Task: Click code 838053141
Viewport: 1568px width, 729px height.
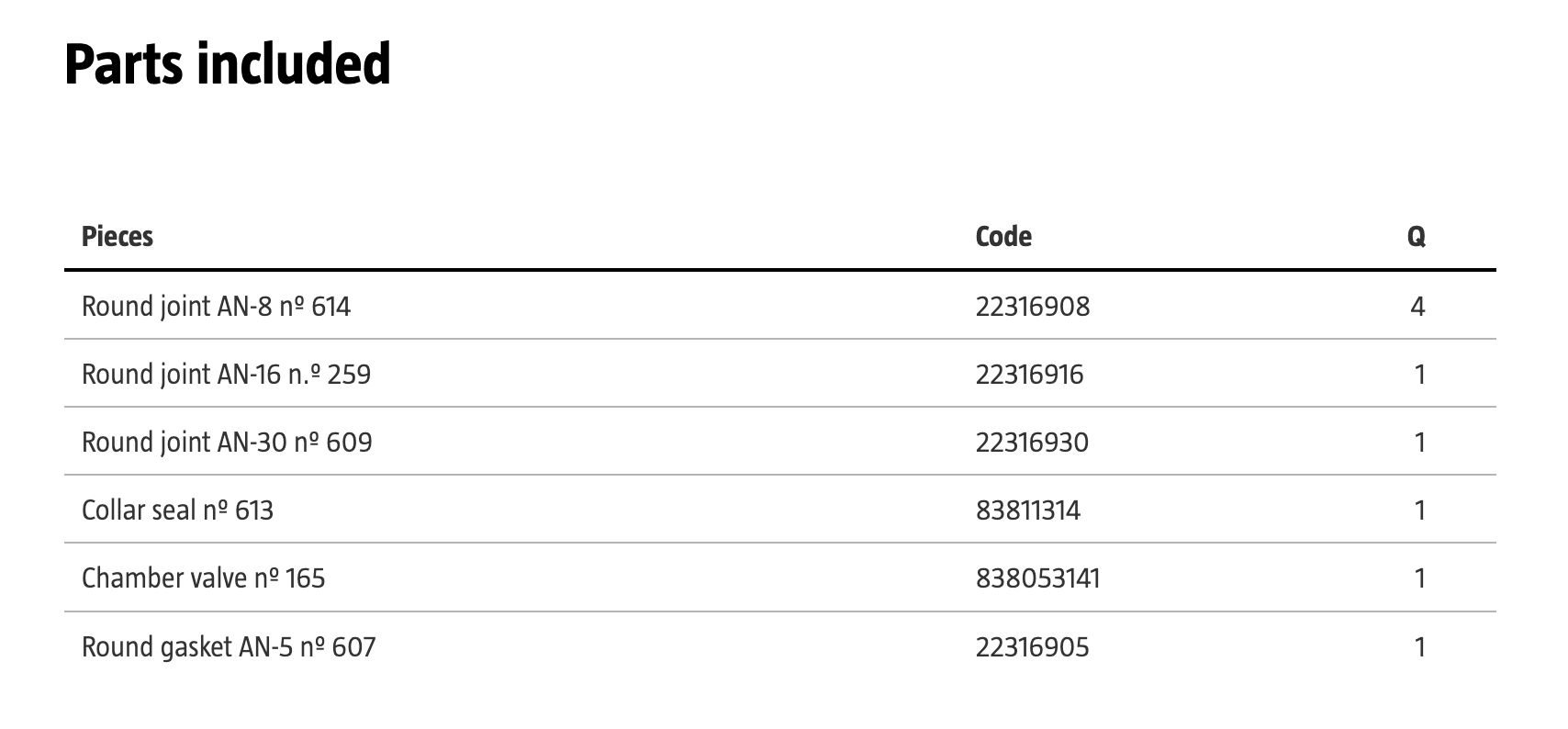Action: coord(1037,578)
